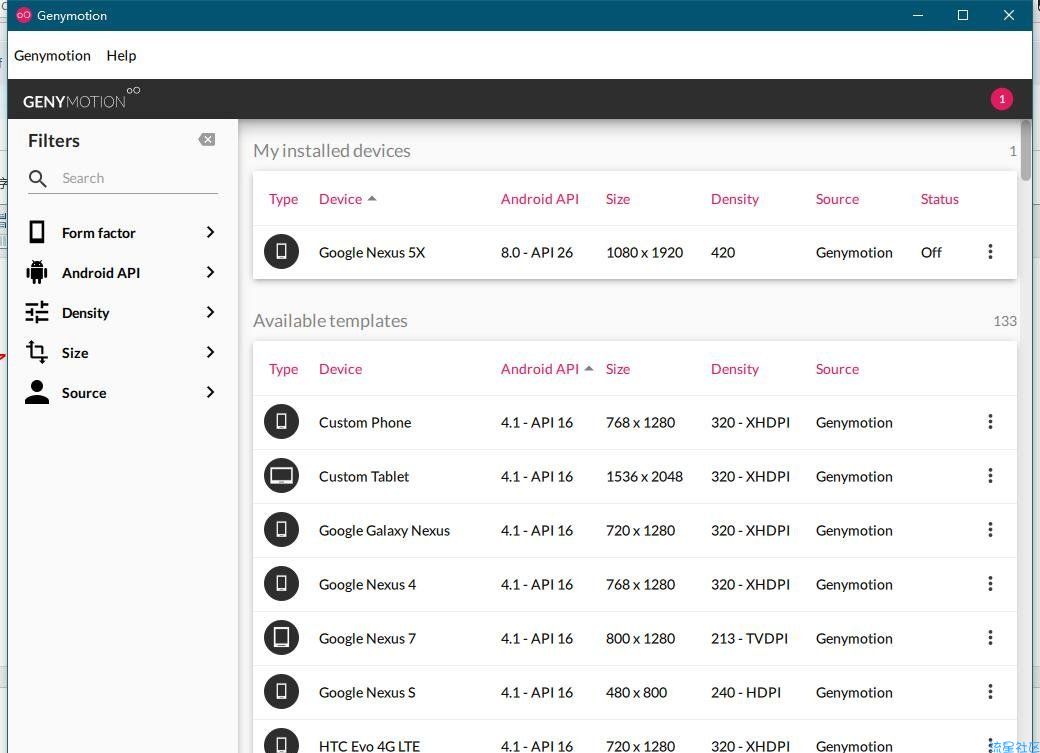The height and width of the screenshot is (753, 1040).
Task: Click the 213 - TVDPI density cell
Action: [749, 638]
